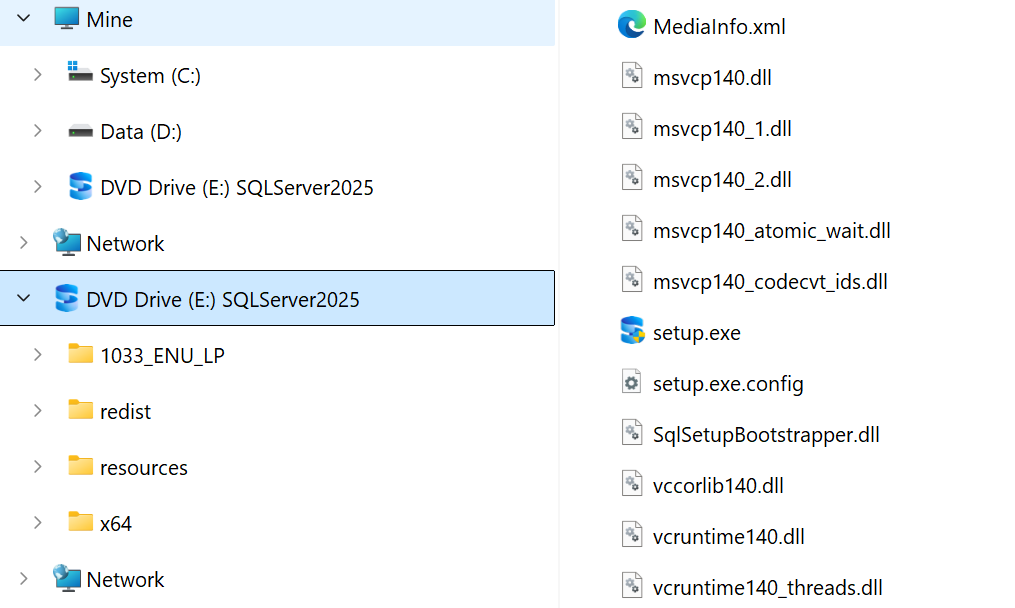Click the setup.exe installer icon
This screenshot has width=1015, height=608.
click(x=631, y=331)
